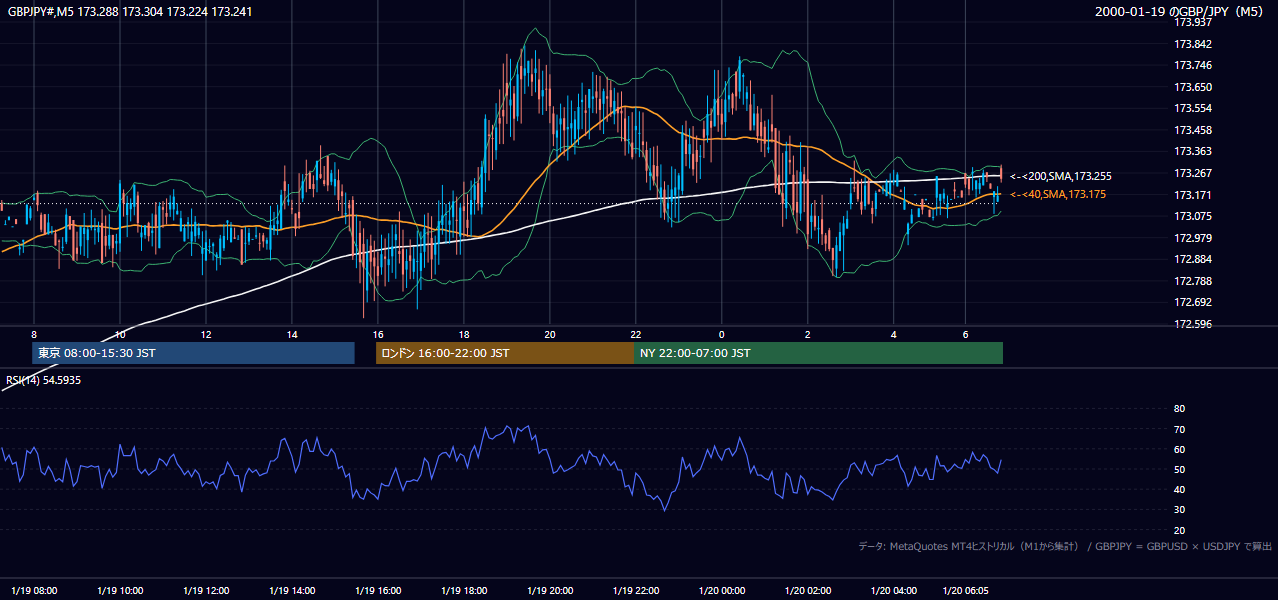Click RSI scale level 30
Viewport: 1278px width, 600px height.
point(1179,510)
